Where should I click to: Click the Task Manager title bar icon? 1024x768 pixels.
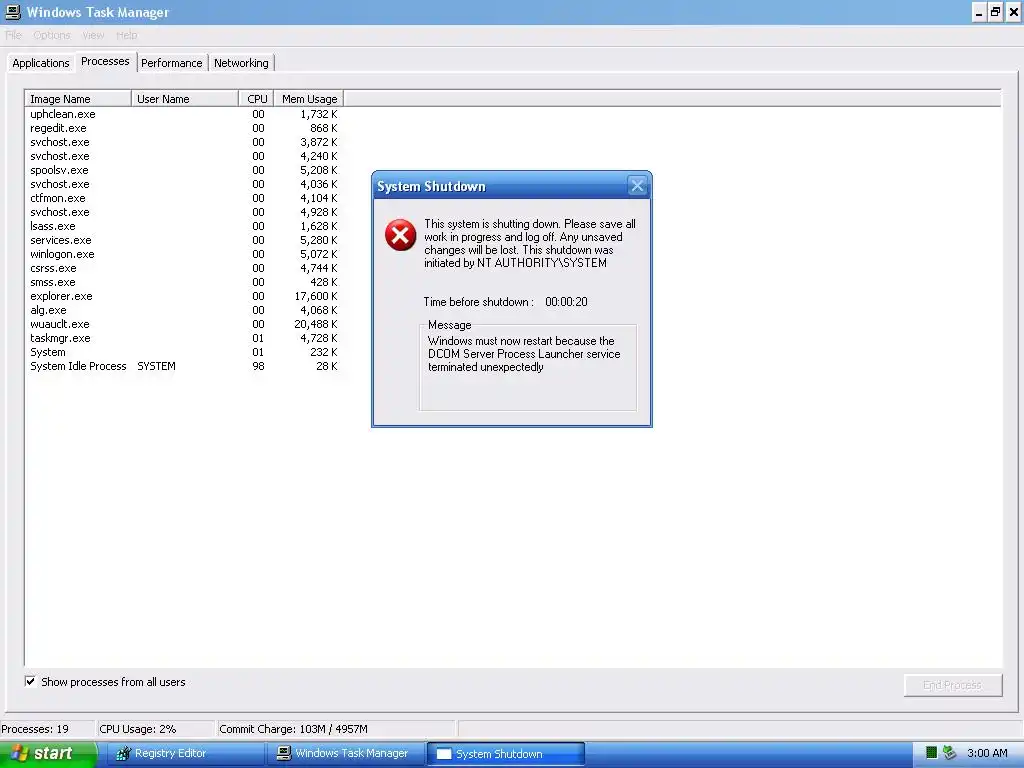(x=13, y=12)
